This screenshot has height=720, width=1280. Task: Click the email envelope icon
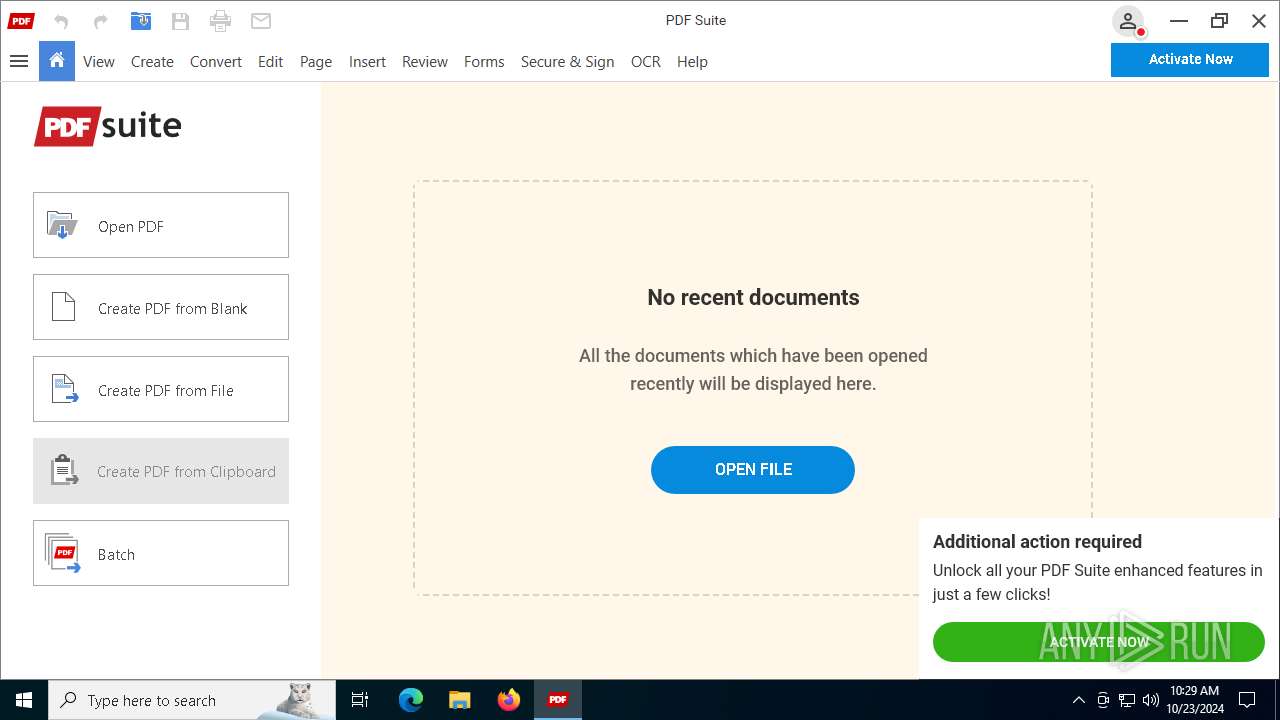coord(261,21)
